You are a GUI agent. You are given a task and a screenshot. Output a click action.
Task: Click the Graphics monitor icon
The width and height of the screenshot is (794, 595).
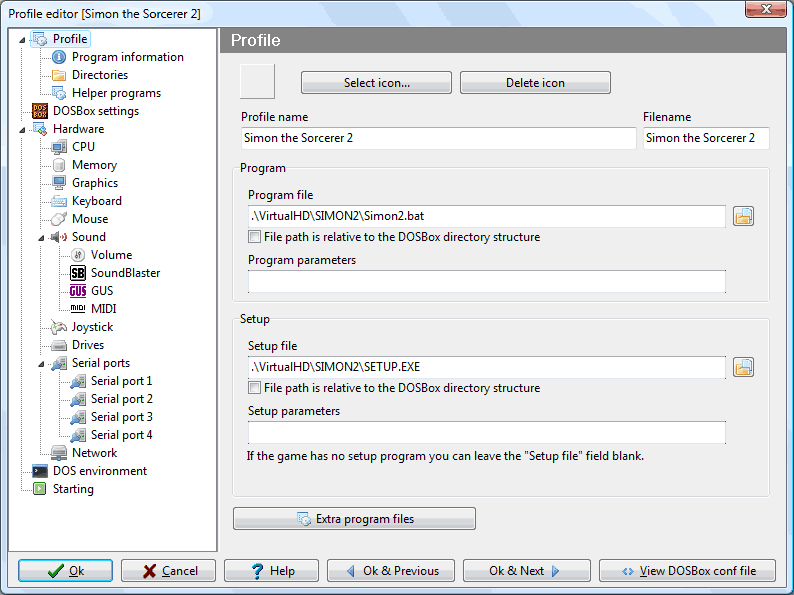pos(59,183)
